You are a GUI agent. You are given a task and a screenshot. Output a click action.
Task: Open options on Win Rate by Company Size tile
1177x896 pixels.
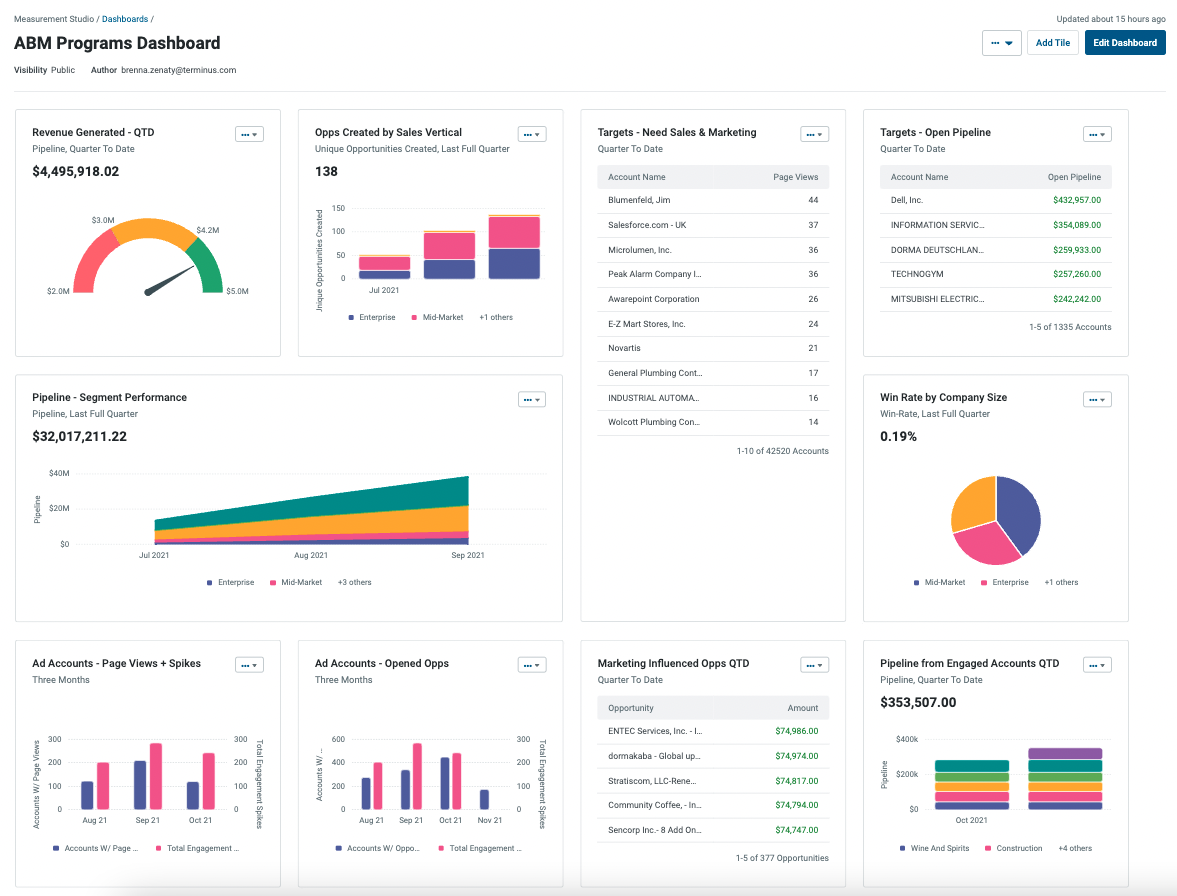point(1094,398)
